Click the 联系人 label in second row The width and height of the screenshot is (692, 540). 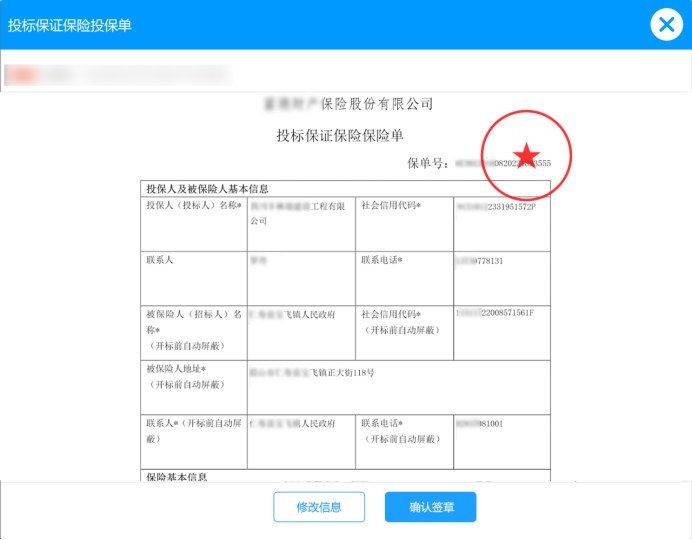(x=160, y=260)
